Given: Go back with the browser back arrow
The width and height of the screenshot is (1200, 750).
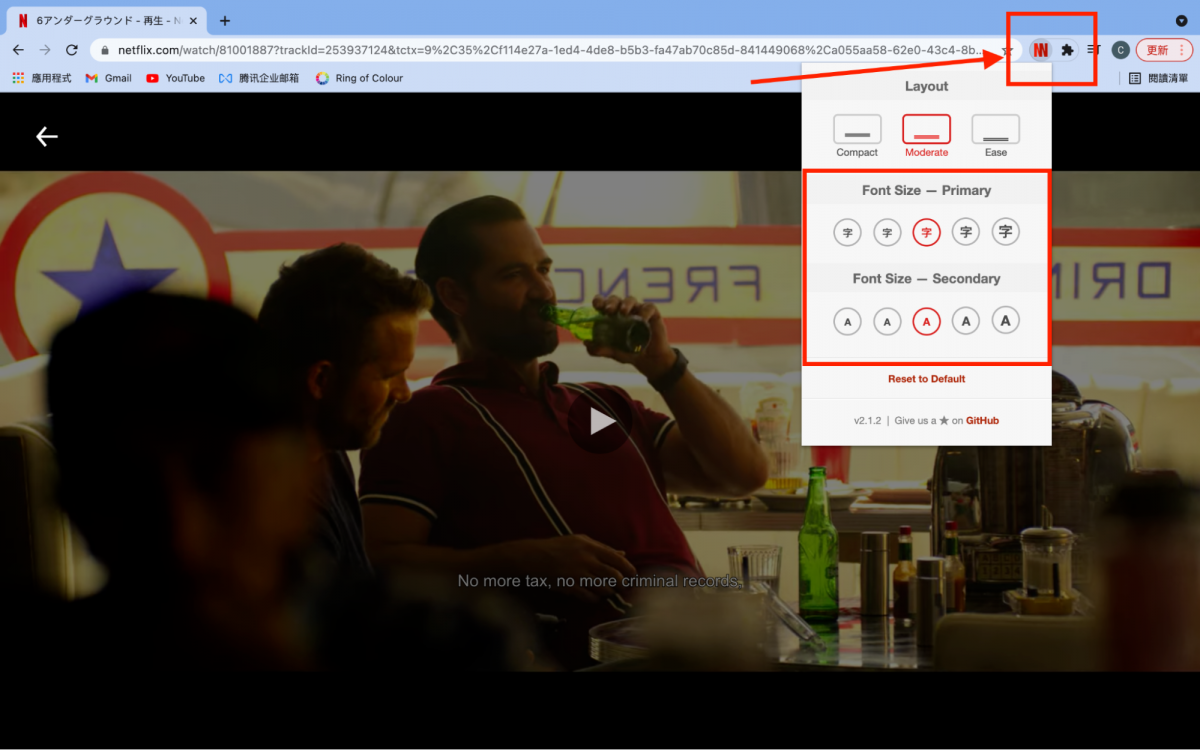Looking at the screenshot, I should [18, 50].
